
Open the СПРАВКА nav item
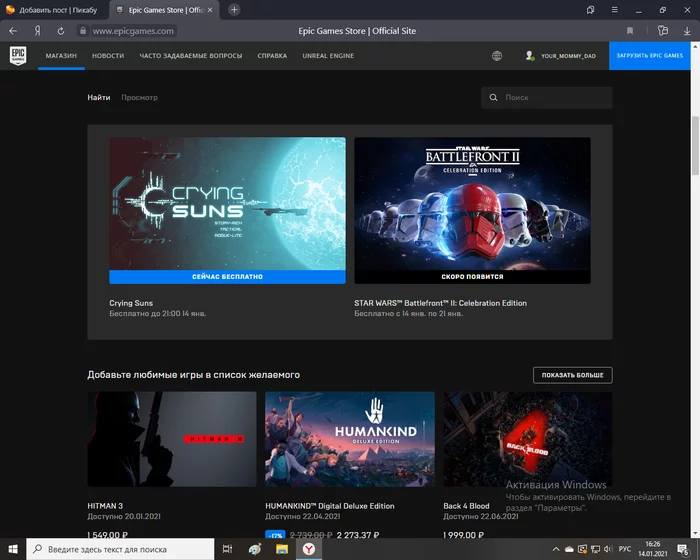pyautogui.click(x=272, y=56)
